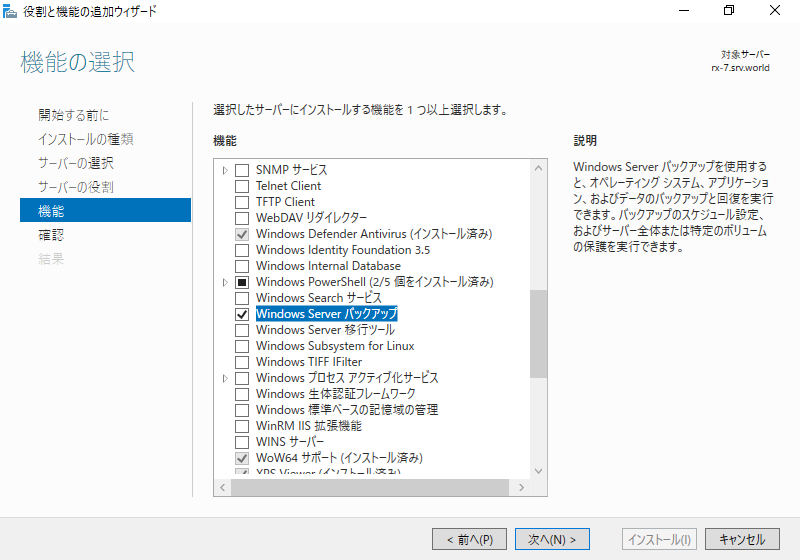Select the WoW64 サポート row label

point(339,457)
